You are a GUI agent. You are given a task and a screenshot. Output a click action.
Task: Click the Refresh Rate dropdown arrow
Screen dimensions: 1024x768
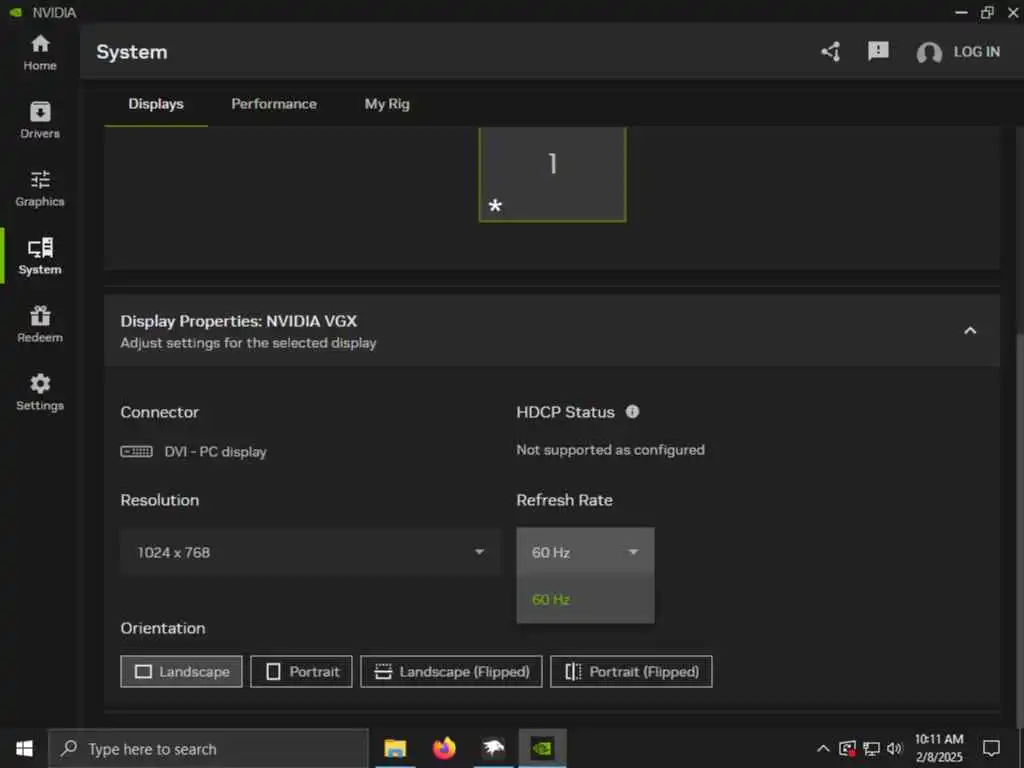633,552
